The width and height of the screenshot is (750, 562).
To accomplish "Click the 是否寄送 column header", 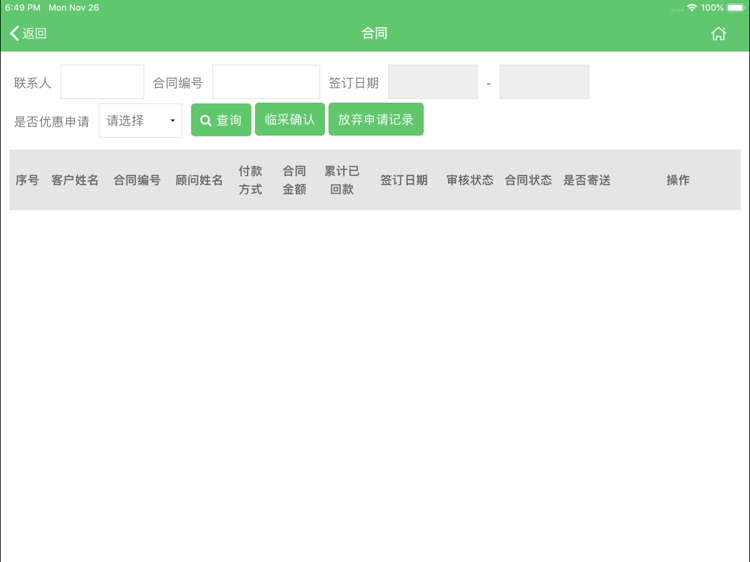I will click(x=586, y=180).
